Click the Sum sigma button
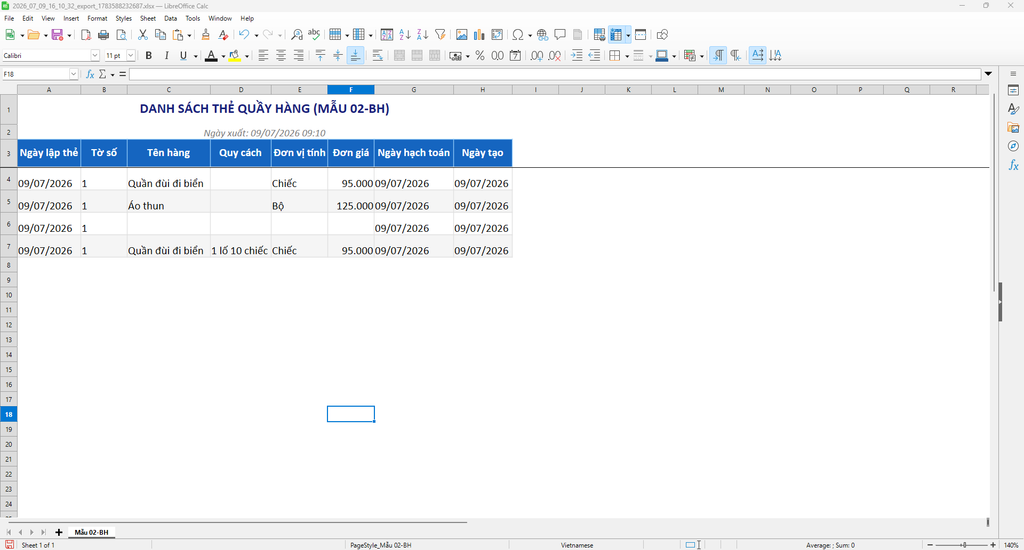 [x=103, y=74]
